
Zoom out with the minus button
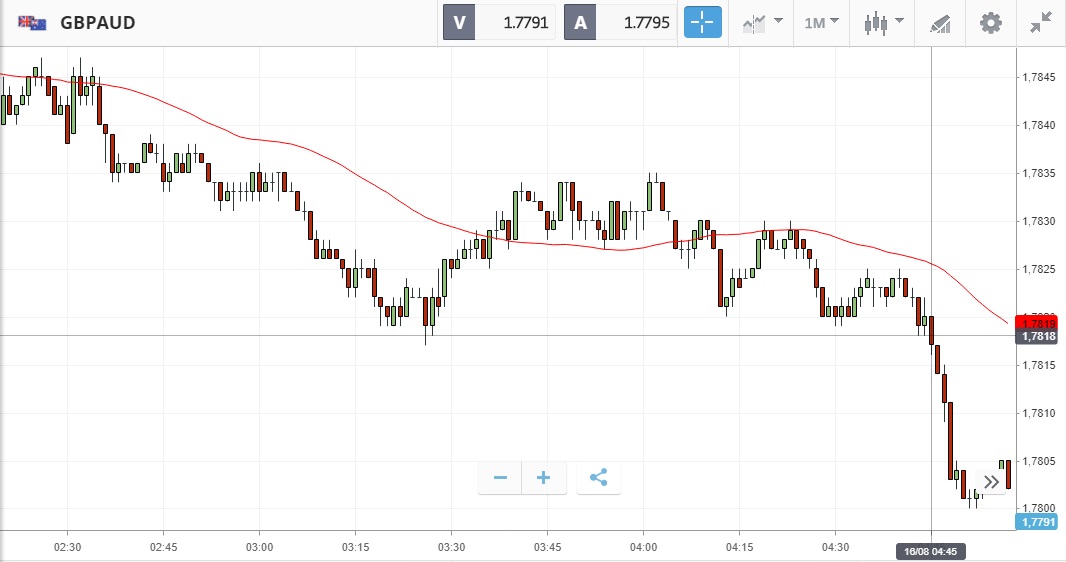coord(500,478)
